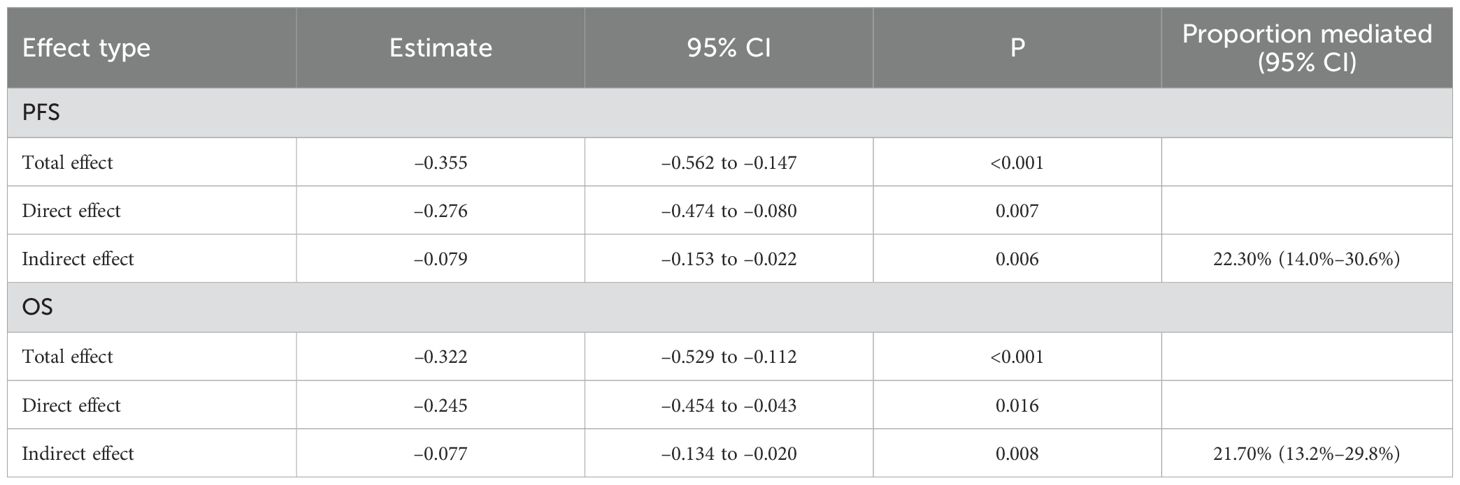Click the "Effect type" column header
Screen dimensions: 1460x485
click(86, 48)
